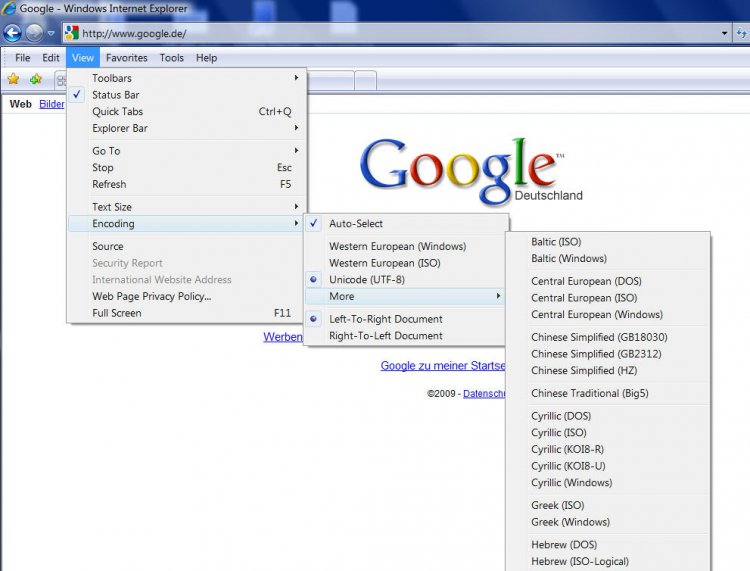Select Left-To-Right Document option

pos(406,319)
